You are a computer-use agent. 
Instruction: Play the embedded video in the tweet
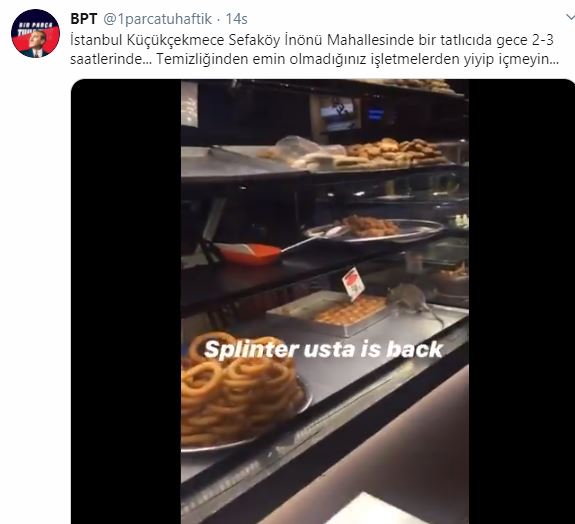pos(325,301)
